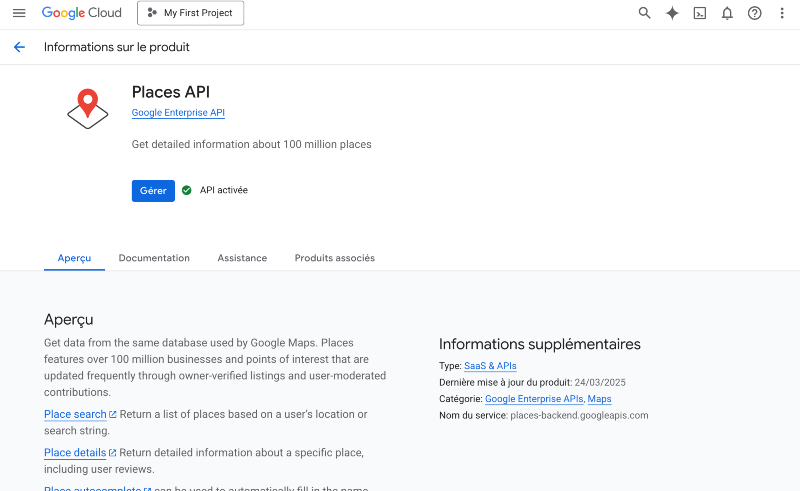Image resolution: width=800 pixels, height=491 pixels.
Task: Switch to the Documentation tab
Action: pyautogui.click(x=154, y=258)
